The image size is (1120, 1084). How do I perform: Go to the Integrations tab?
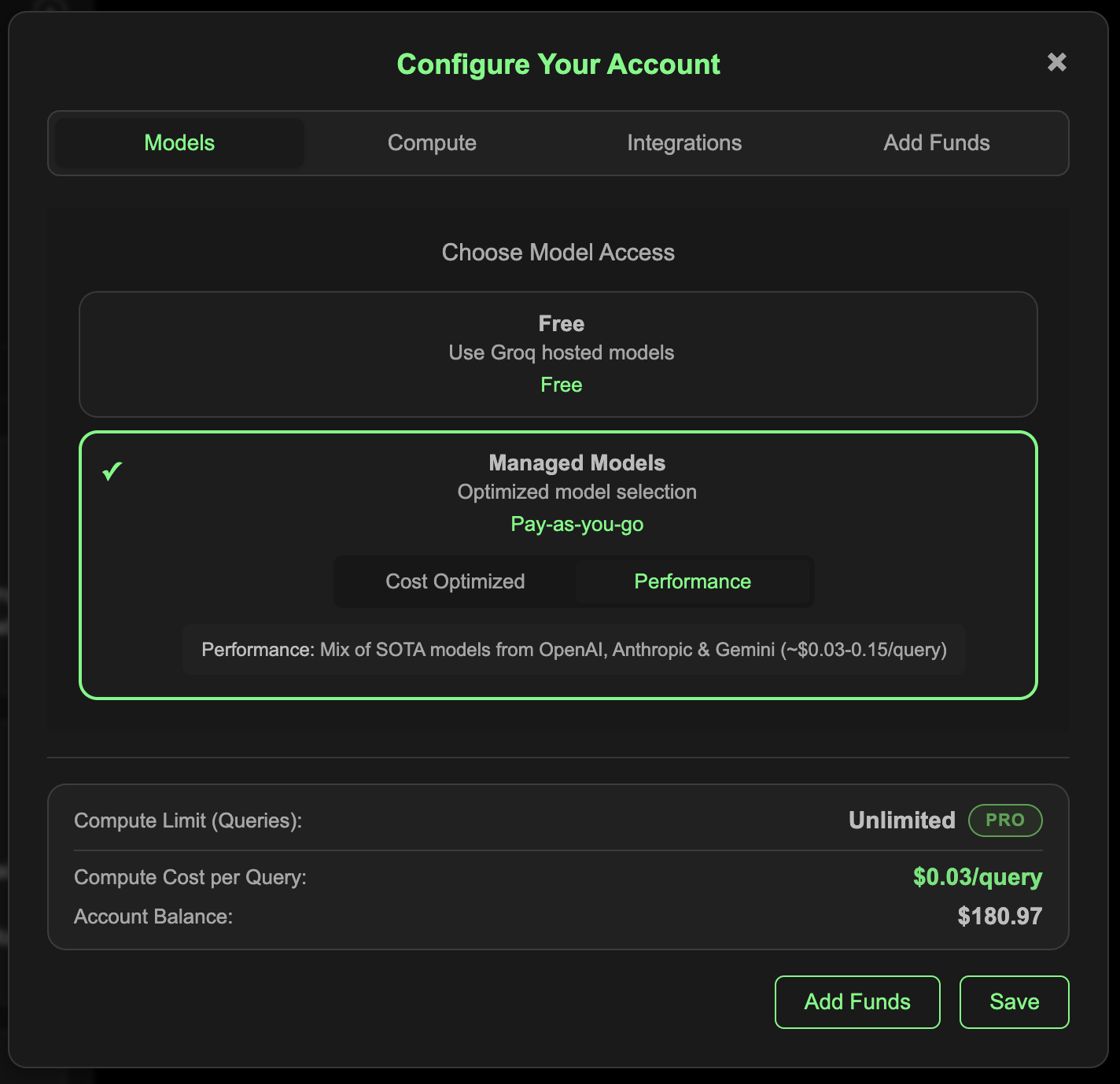683,143
